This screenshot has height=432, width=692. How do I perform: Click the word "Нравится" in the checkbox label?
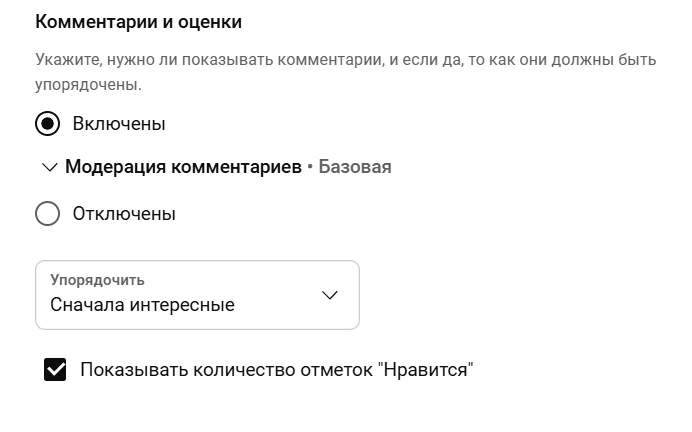click(426, 370)
